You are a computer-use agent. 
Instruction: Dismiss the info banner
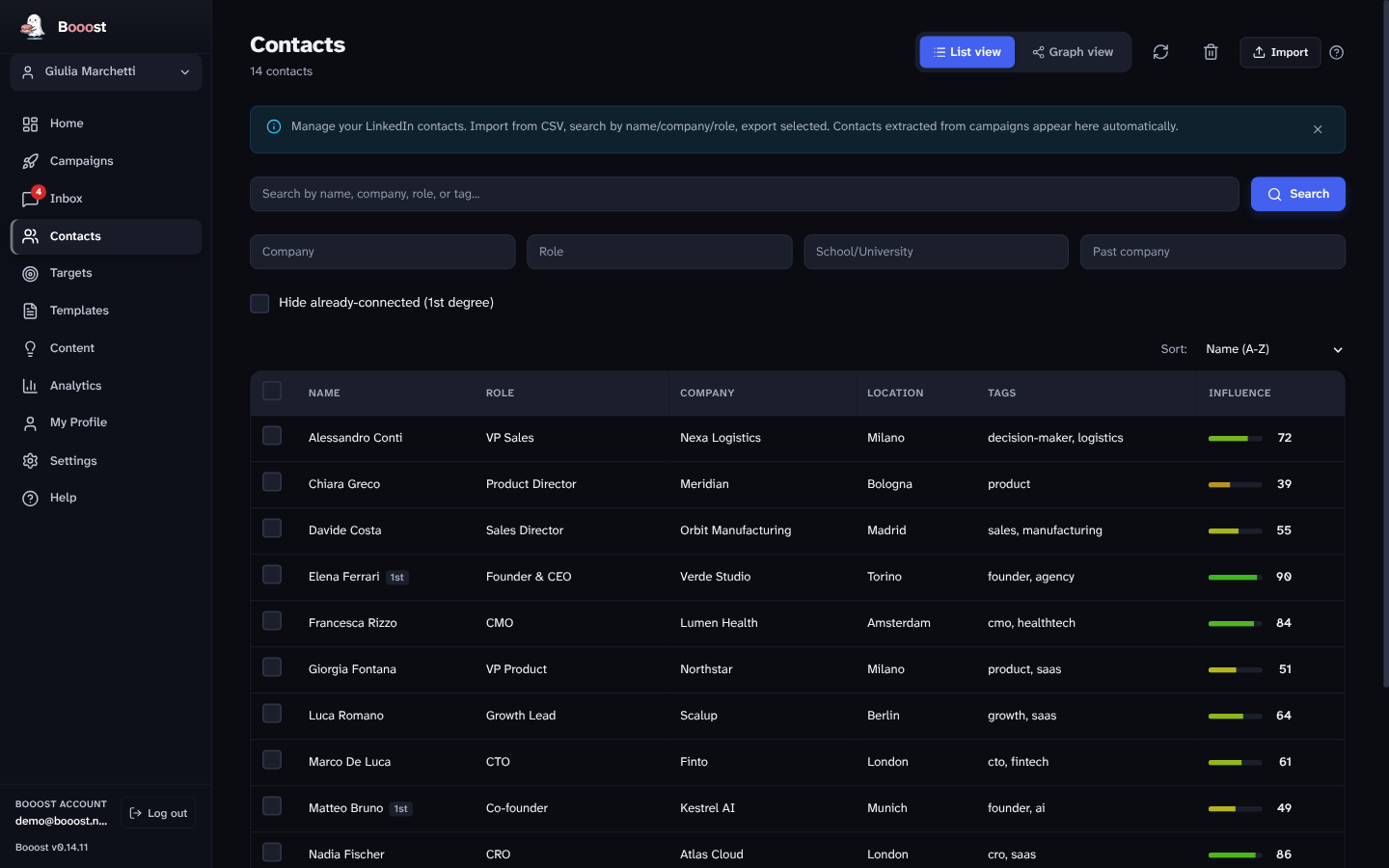coord(1318,129)
